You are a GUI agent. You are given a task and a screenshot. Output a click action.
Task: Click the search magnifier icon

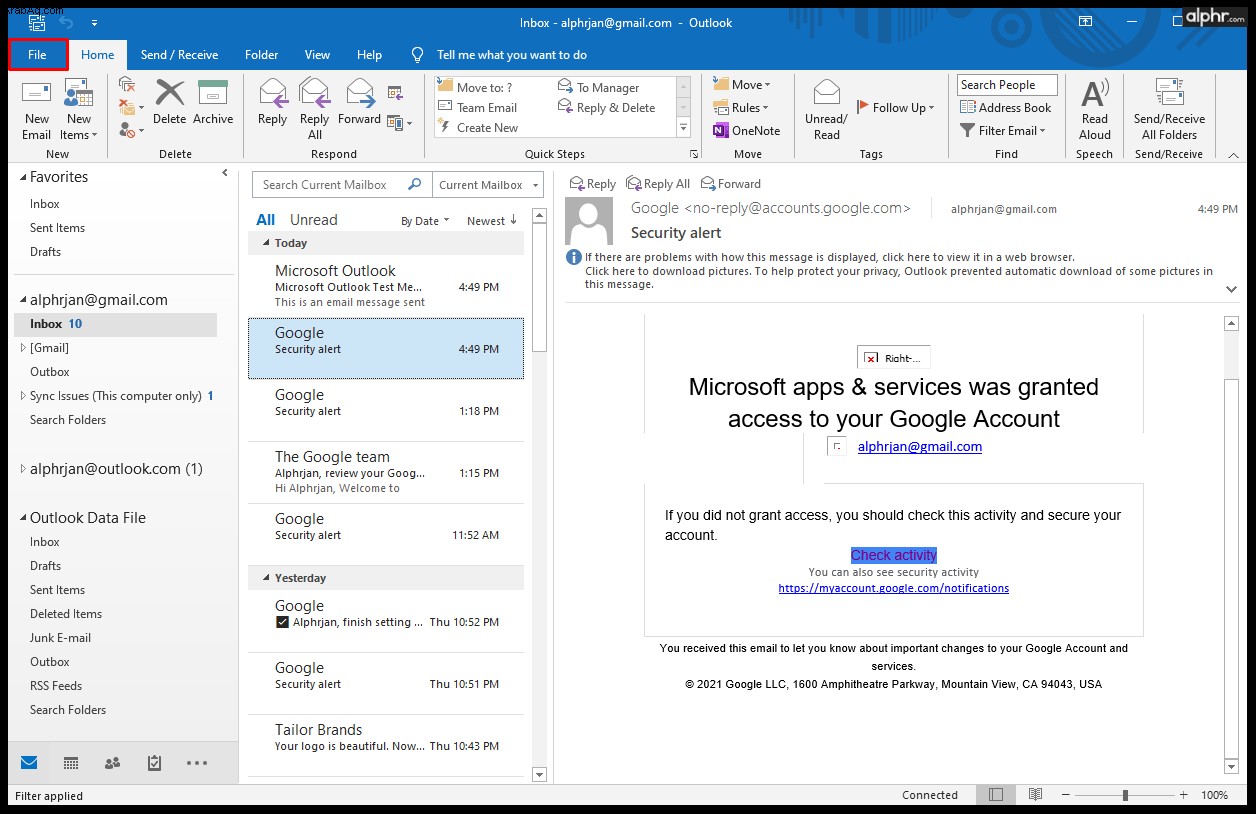tap(415, 184)
